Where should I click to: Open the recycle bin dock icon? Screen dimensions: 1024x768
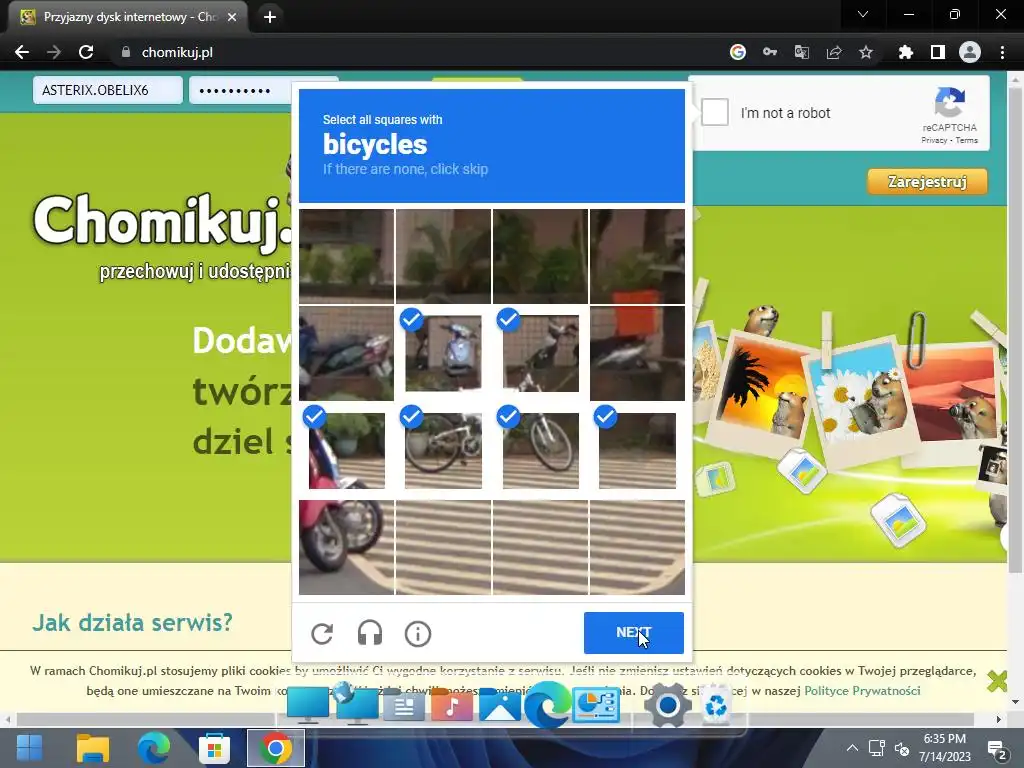[716, 705]
